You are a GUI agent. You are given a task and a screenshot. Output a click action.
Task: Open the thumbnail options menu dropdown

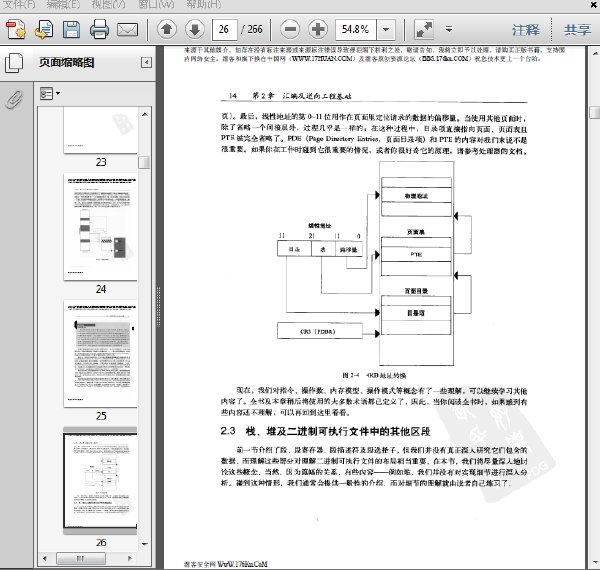coord(50,93)
